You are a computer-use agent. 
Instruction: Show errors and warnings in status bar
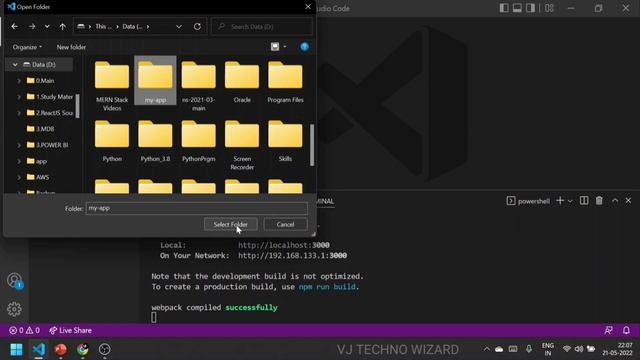(x=24, y=330)
